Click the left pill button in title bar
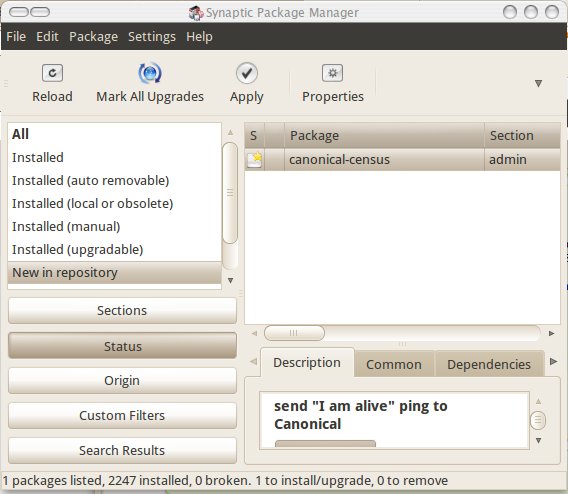 click(19, 12)
